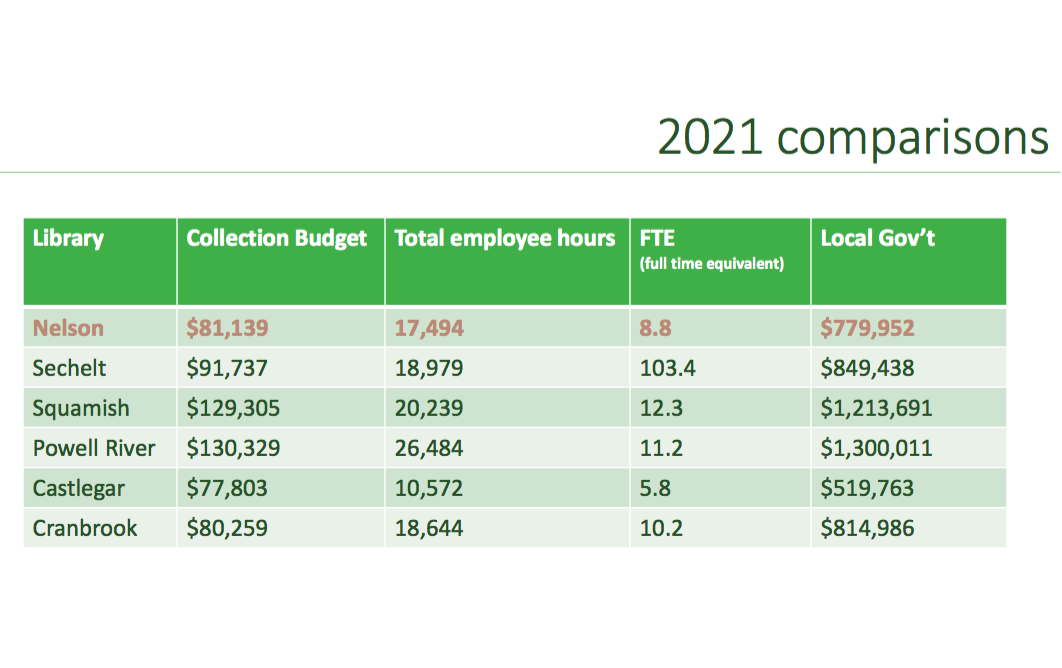
Task: Select the Sechelt library row label
Action: 69,368
